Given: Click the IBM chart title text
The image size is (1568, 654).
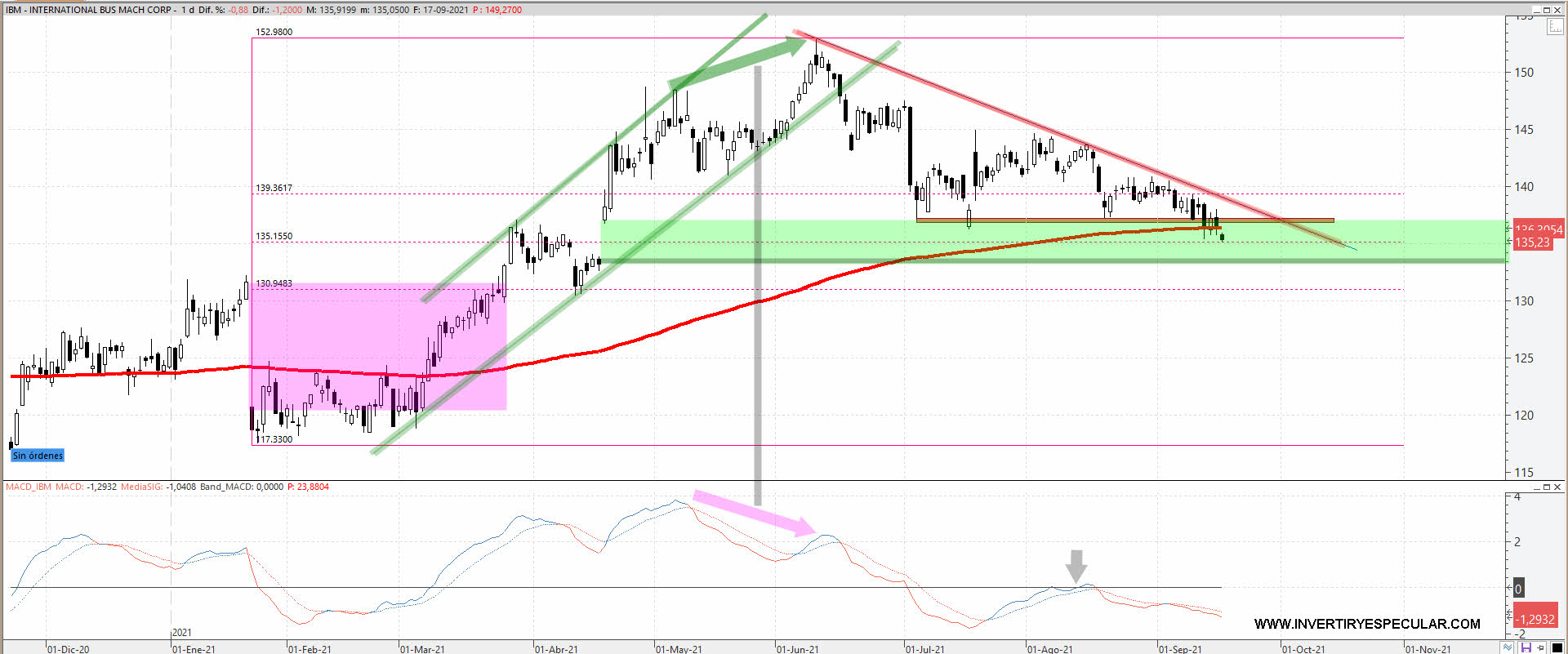Looking at the screenshot, I should [90, 10].
